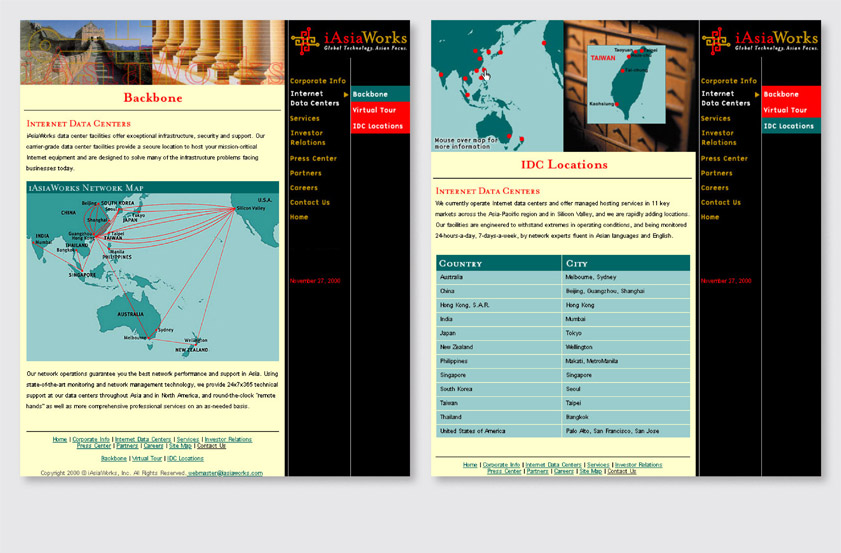Follow Site Map footer link on Backbone page
Image resolution: width=841 pixels, height=553 pixels.
coord(180,446)
